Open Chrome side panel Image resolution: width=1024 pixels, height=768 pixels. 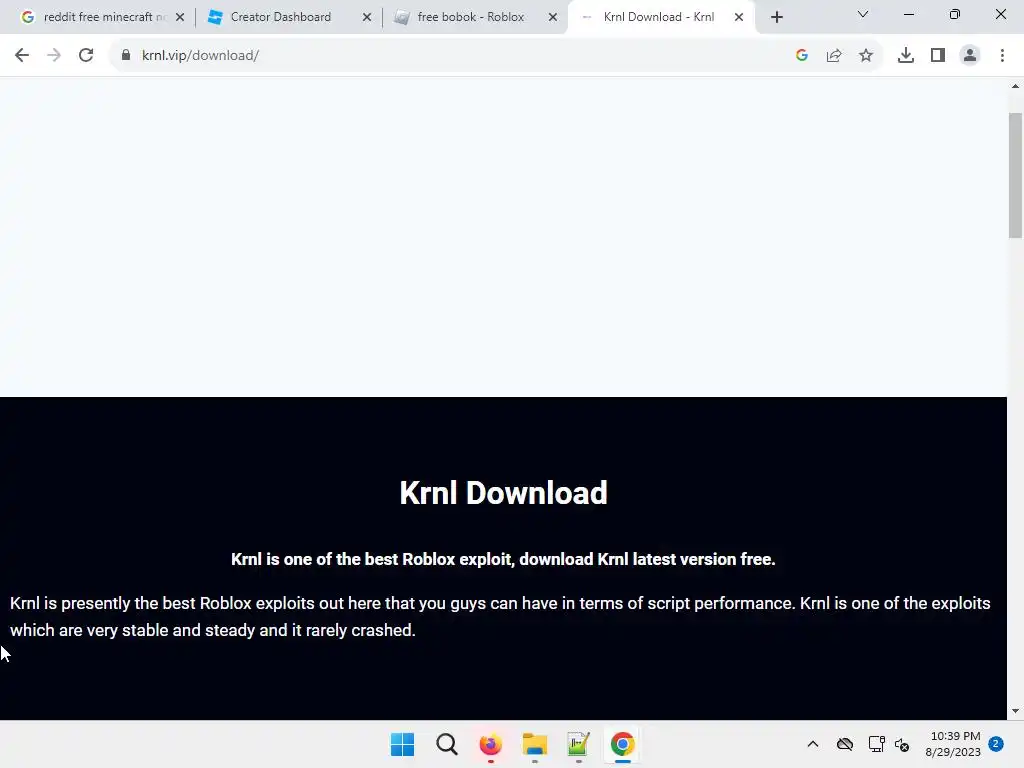coord(938,56)
